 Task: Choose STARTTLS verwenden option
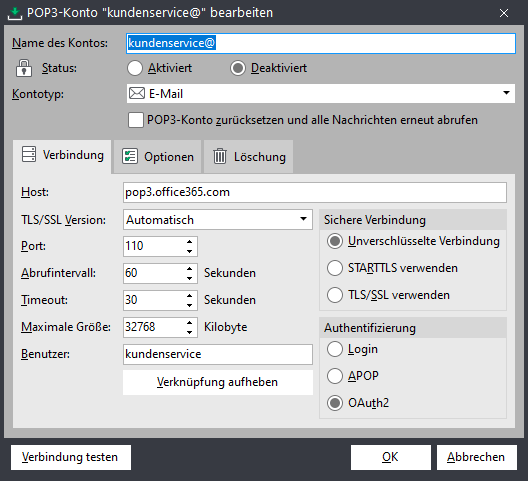335,268
